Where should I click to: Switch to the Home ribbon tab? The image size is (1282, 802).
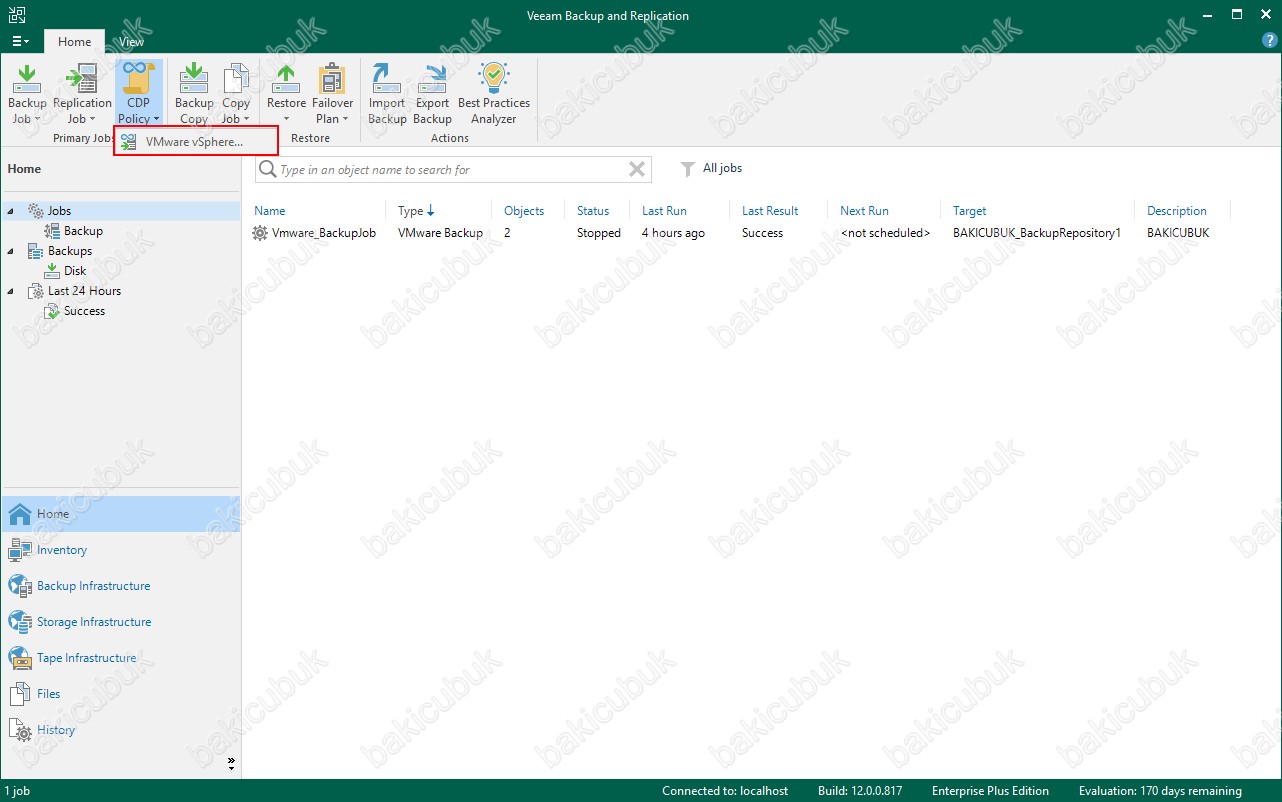pyautogui.click(x=74, y=41)
